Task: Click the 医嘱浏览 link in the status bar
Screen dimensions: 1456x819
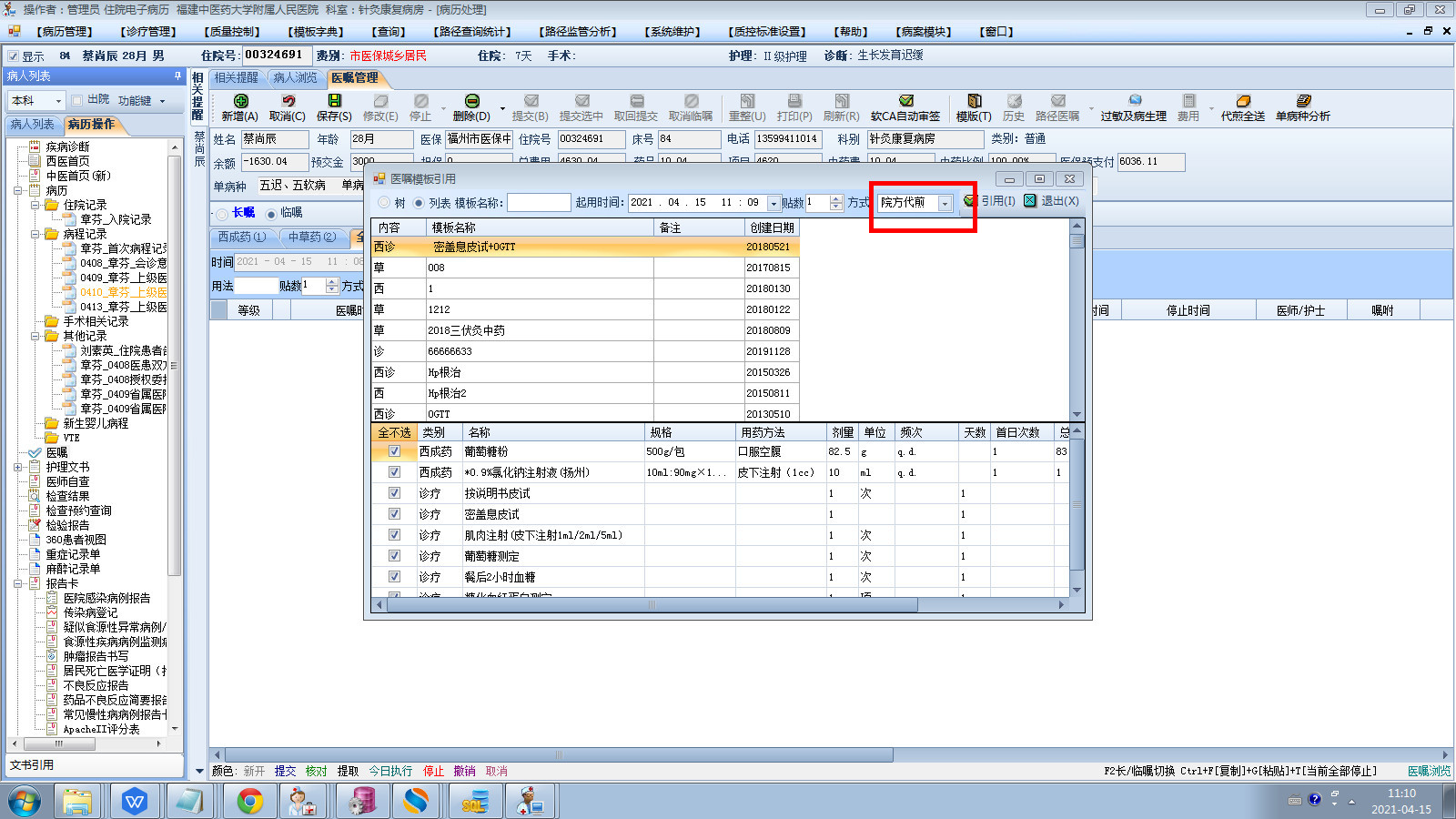Action: (1429, 771)
